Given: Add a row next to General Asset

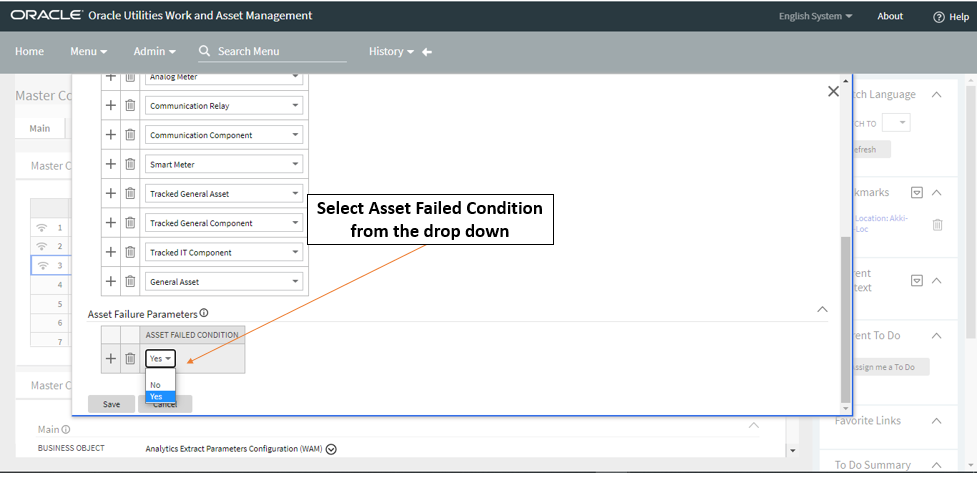Looking at the screenshot, I should (x=111, y=281).
